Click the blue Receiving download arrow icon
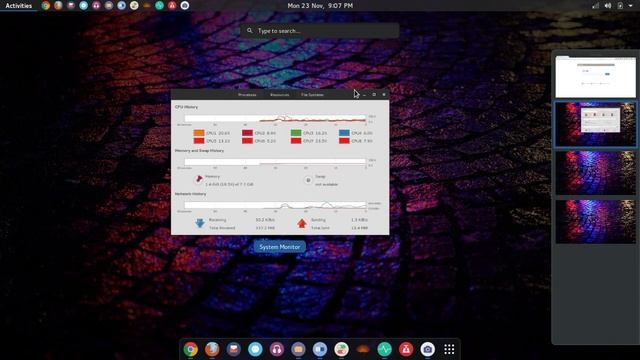Screen dimensions: 640x360 click(200, 223)
